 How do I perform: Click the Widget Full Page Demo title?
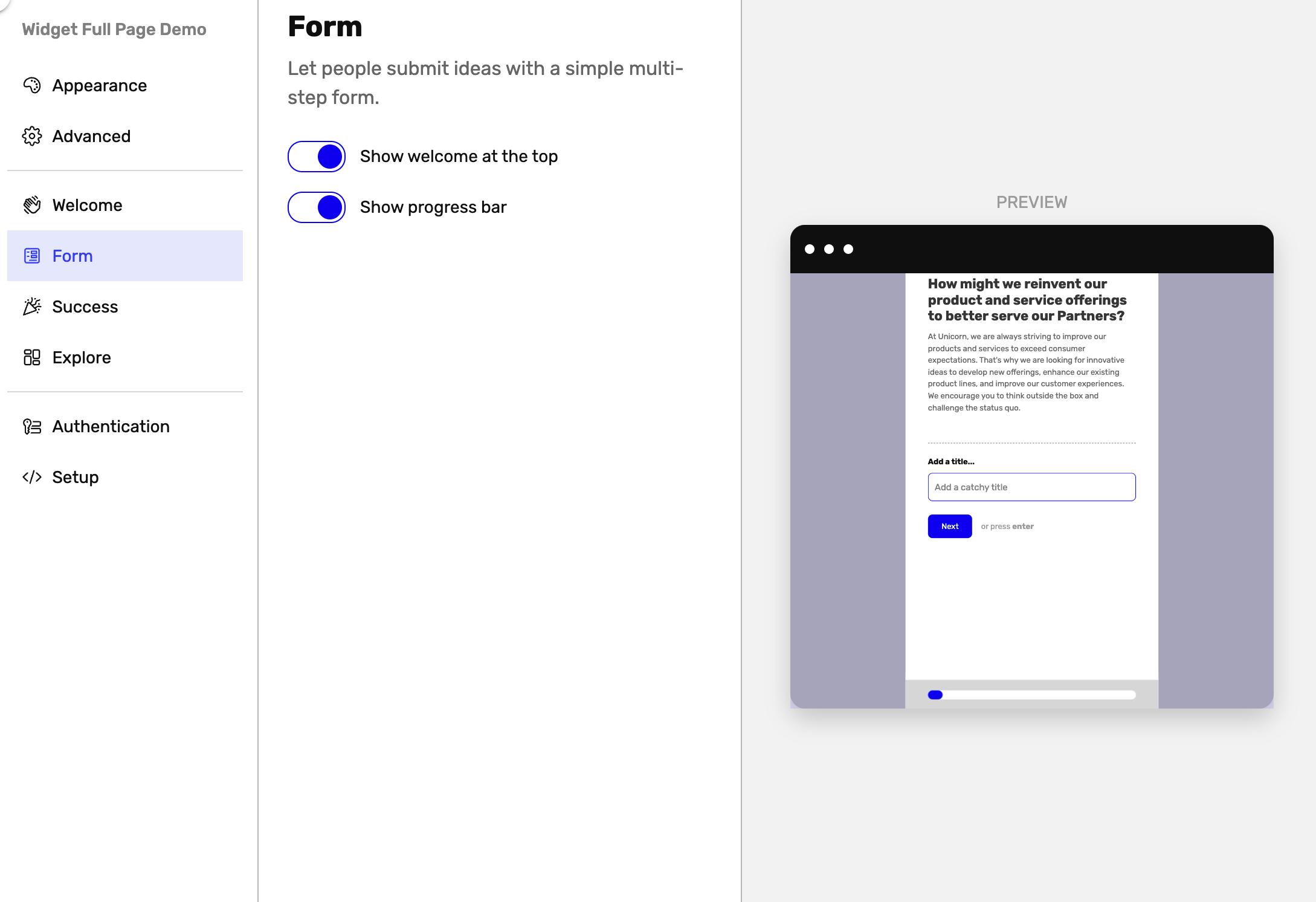coord(114,30)
